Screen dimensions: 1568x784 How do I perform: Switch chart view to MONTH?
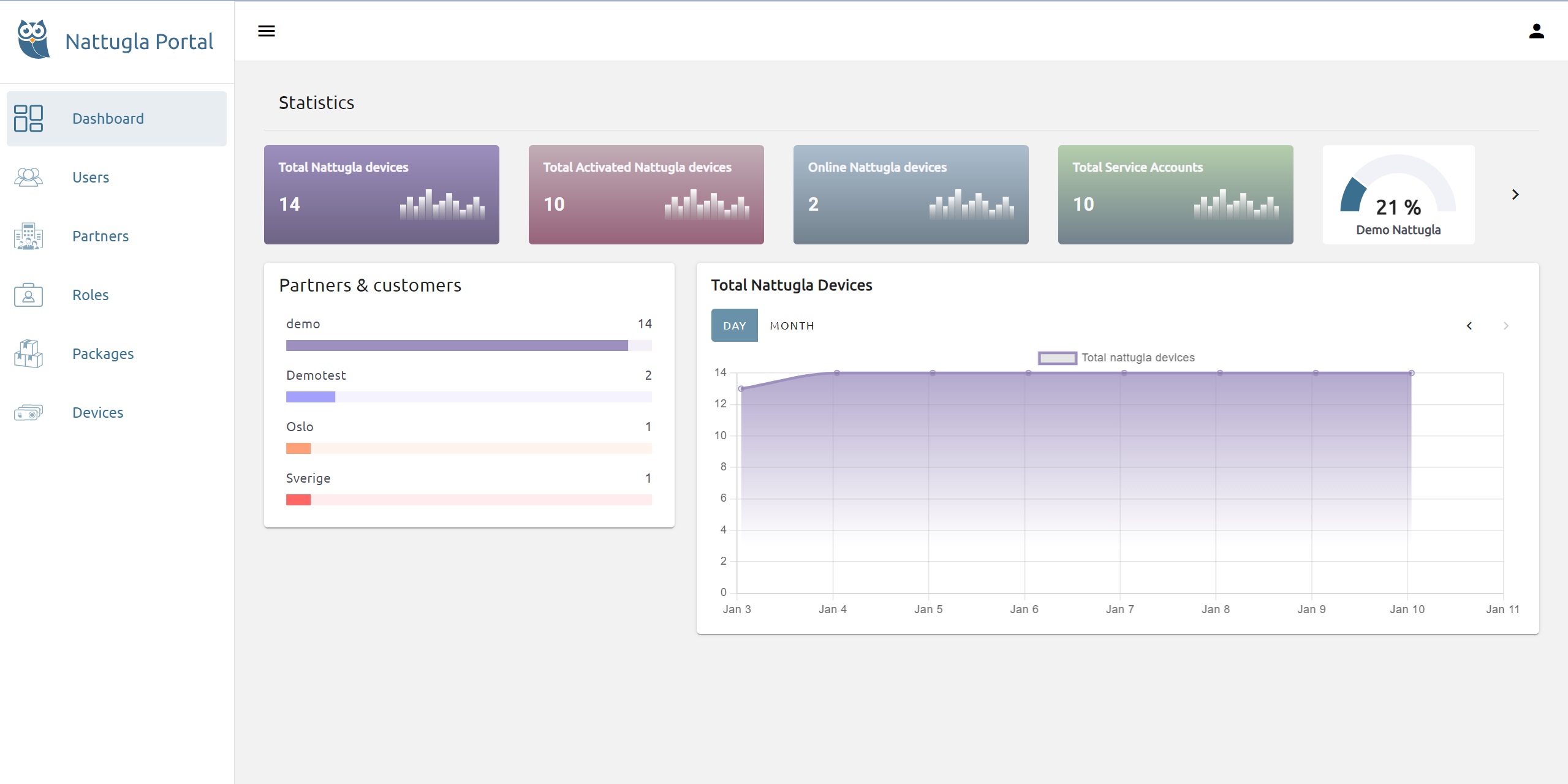[x=792, y=326]
